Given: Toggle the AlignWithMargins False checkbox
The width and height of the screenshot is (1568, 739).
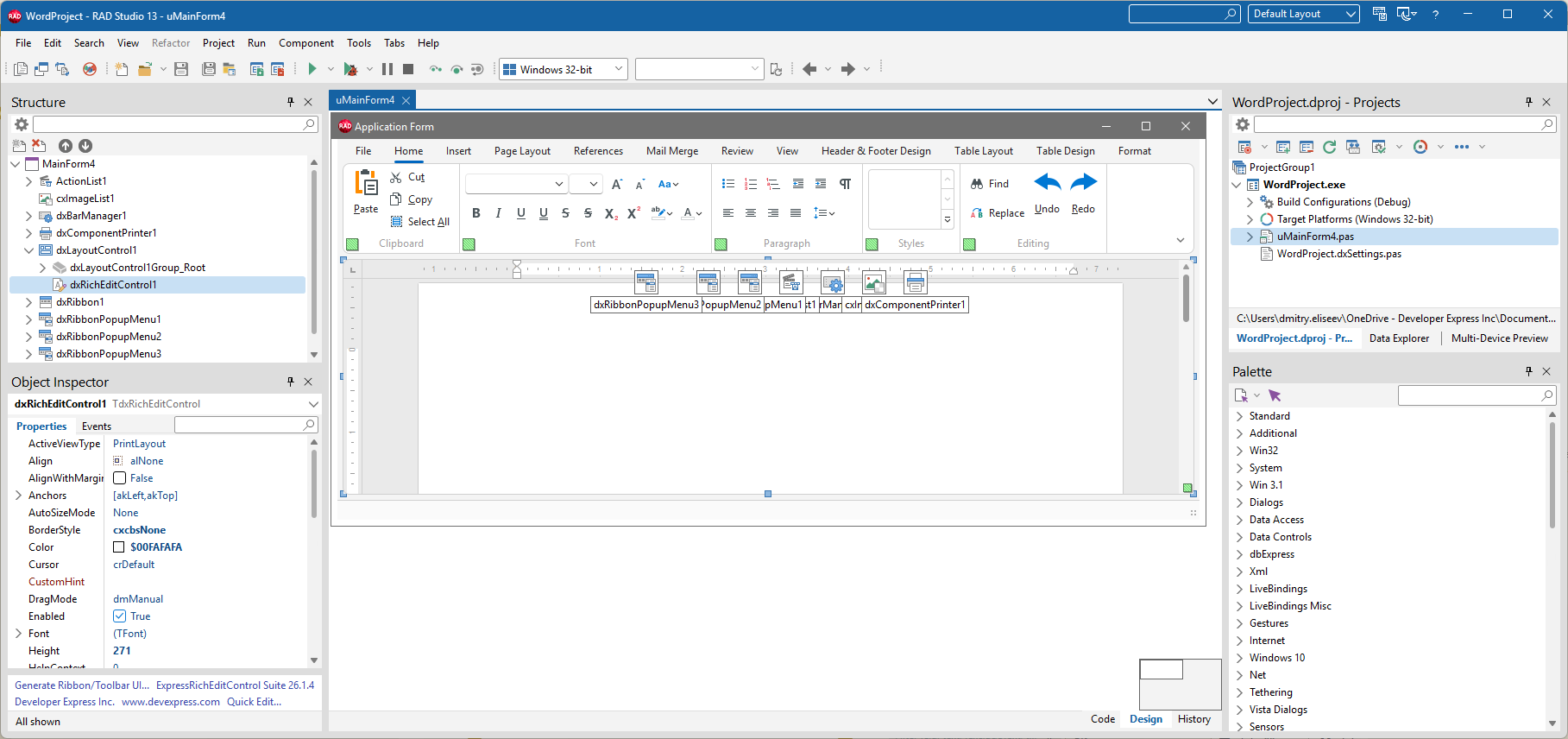Looking at the screenshot, I should click(120, 478).
